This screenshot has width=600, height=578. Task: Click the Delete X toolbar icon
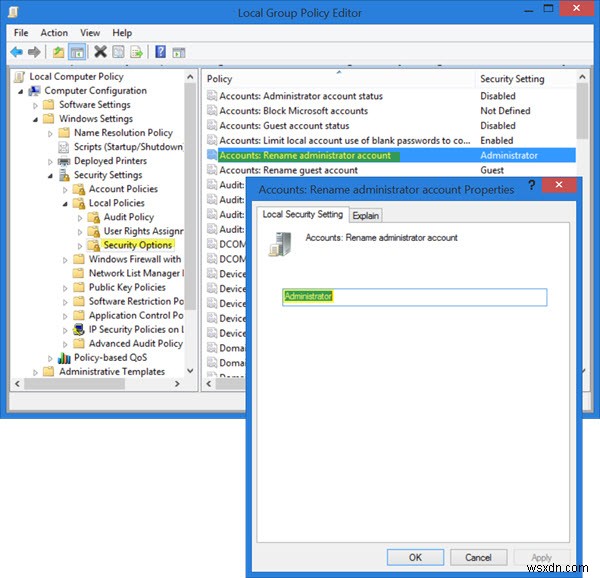point(100,52)
